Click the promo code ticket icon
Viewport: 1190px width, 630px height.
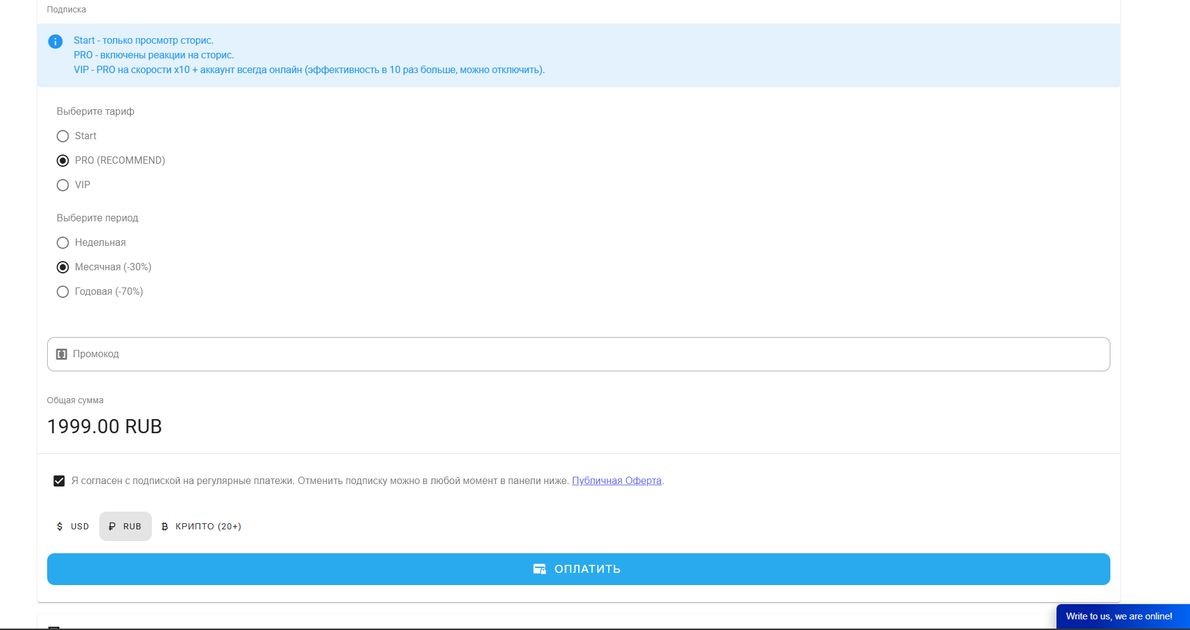pyautogui.click(x=61, y=354)
